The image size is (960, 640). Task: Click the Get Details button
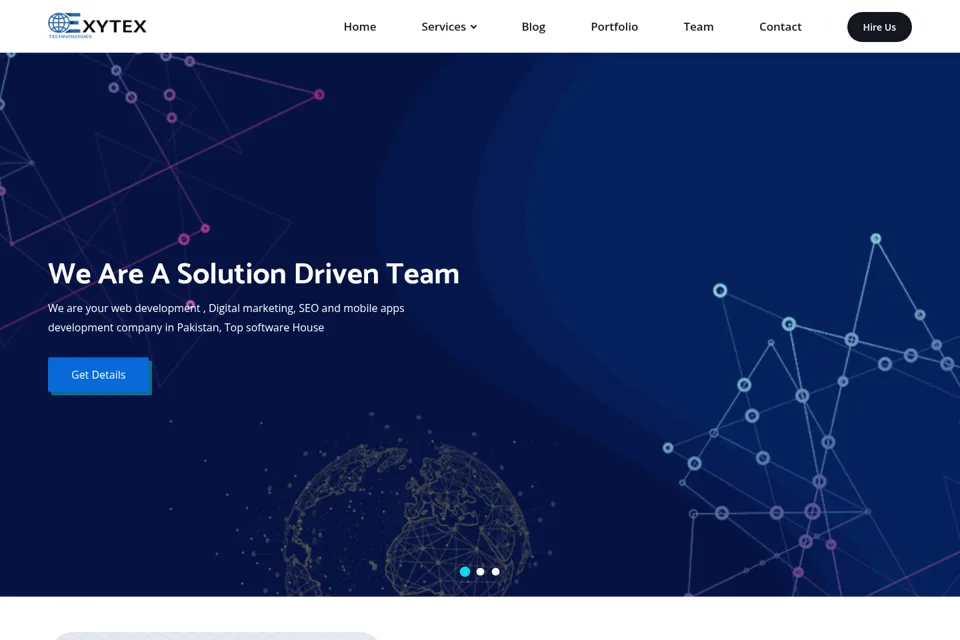99,375
